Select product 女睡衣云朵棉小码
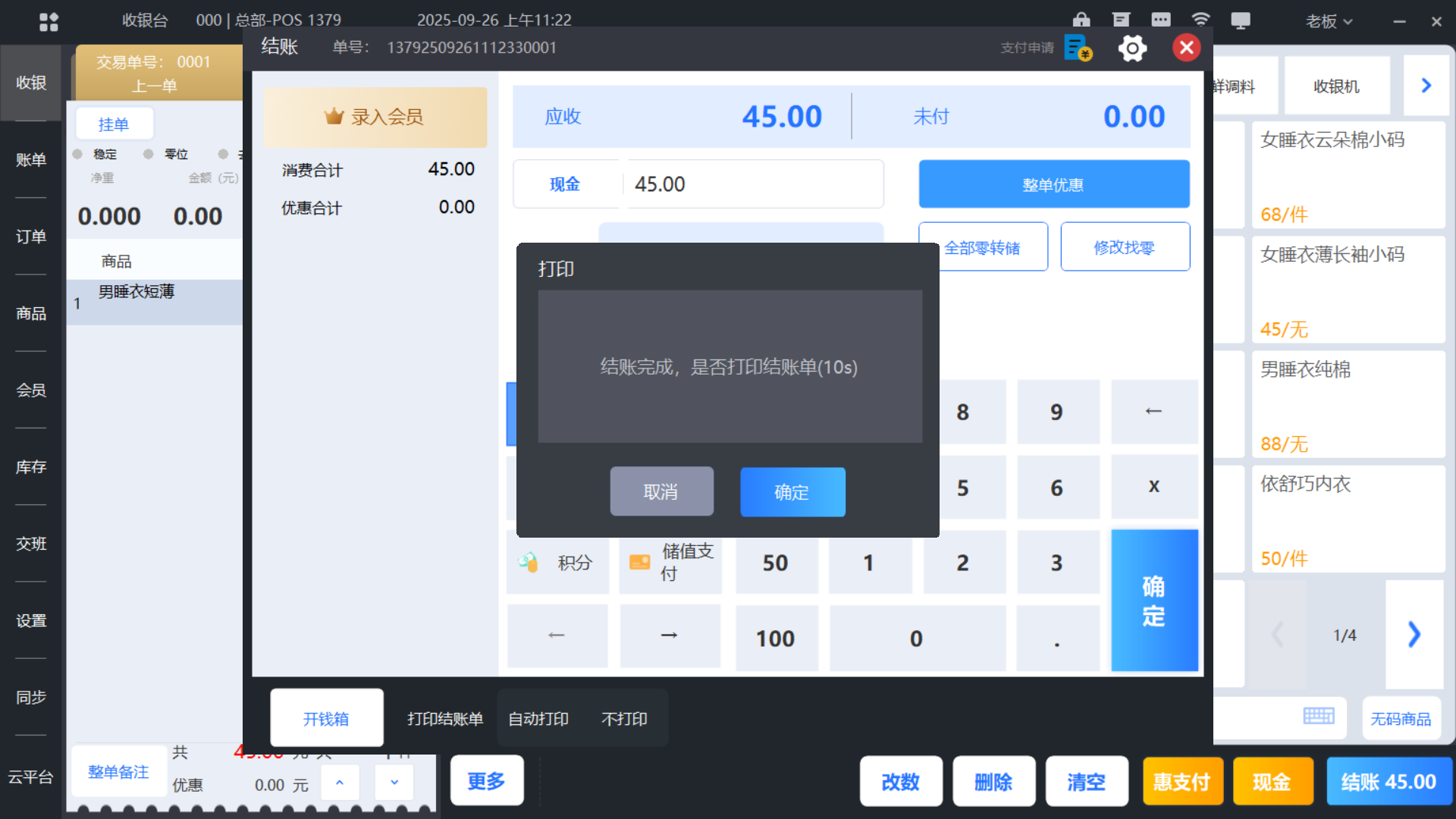Viewport: 1456px width, 819px height. point(1348,175)
